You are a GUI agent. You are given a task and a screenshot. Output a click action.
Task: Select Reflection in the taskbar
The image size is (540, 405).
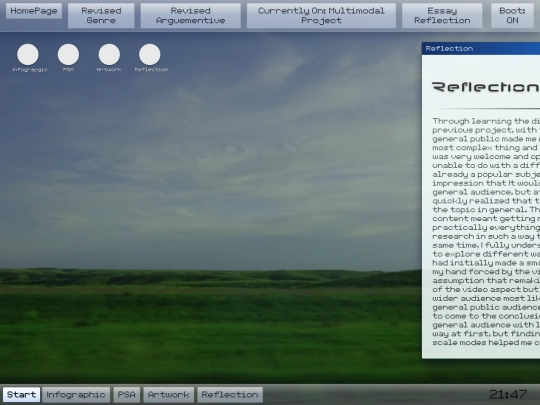point(230,395)
